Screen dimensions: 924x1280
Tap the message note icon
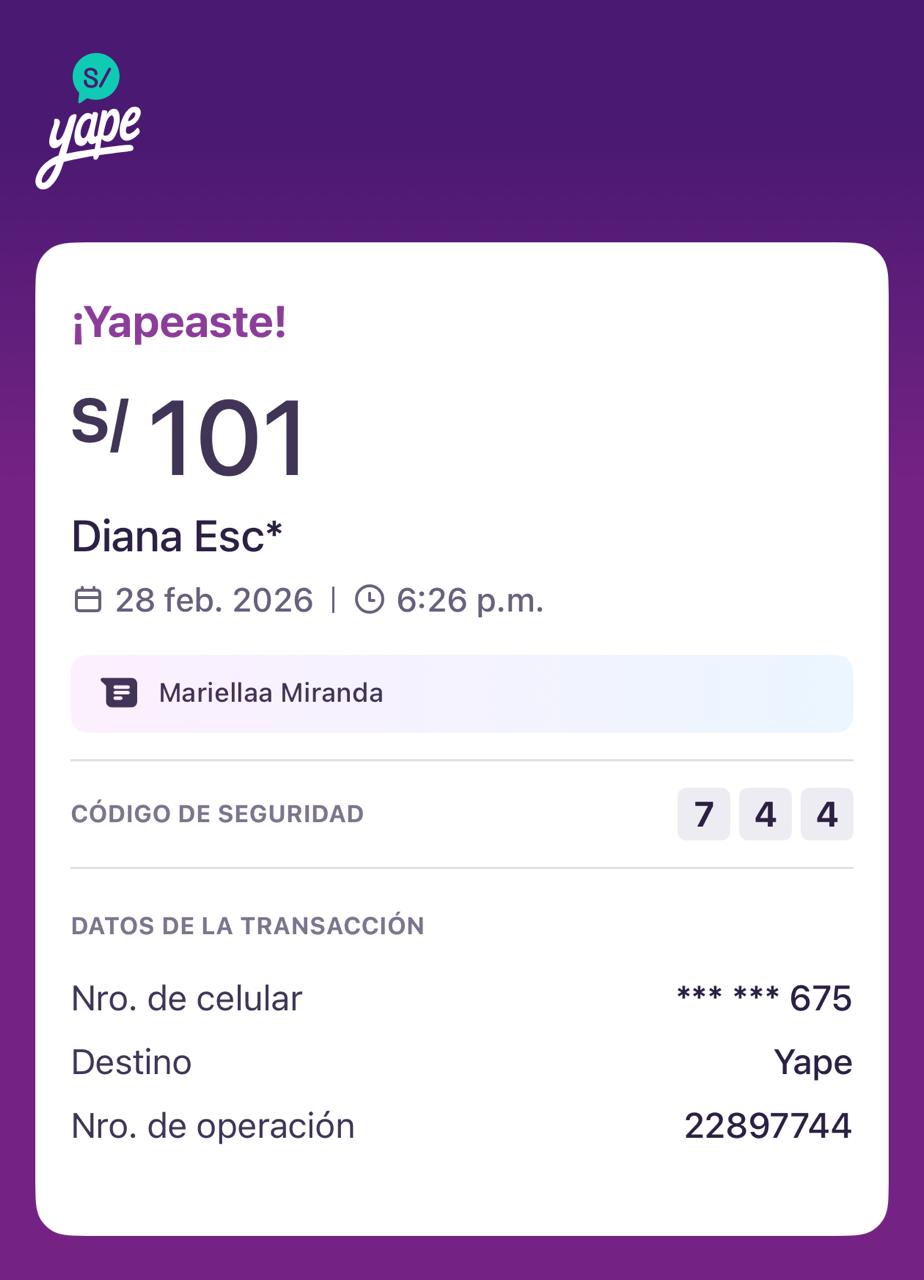pos(119,693)
